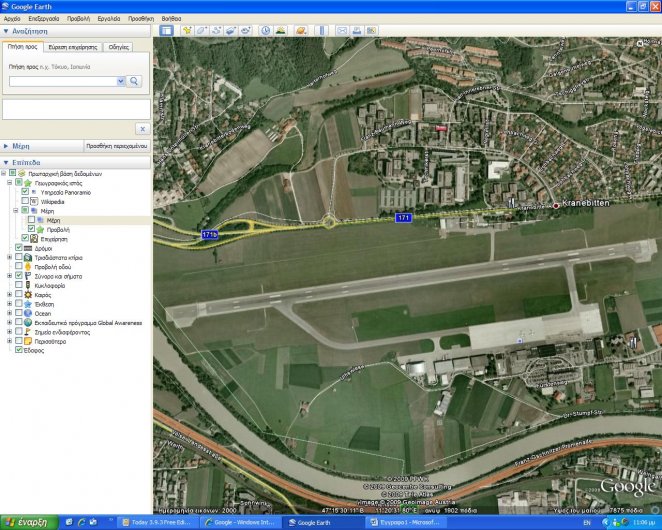This screenshot has width=662, height=530.
Task: Start the search with the magnifier button
Action: (134, 81)
